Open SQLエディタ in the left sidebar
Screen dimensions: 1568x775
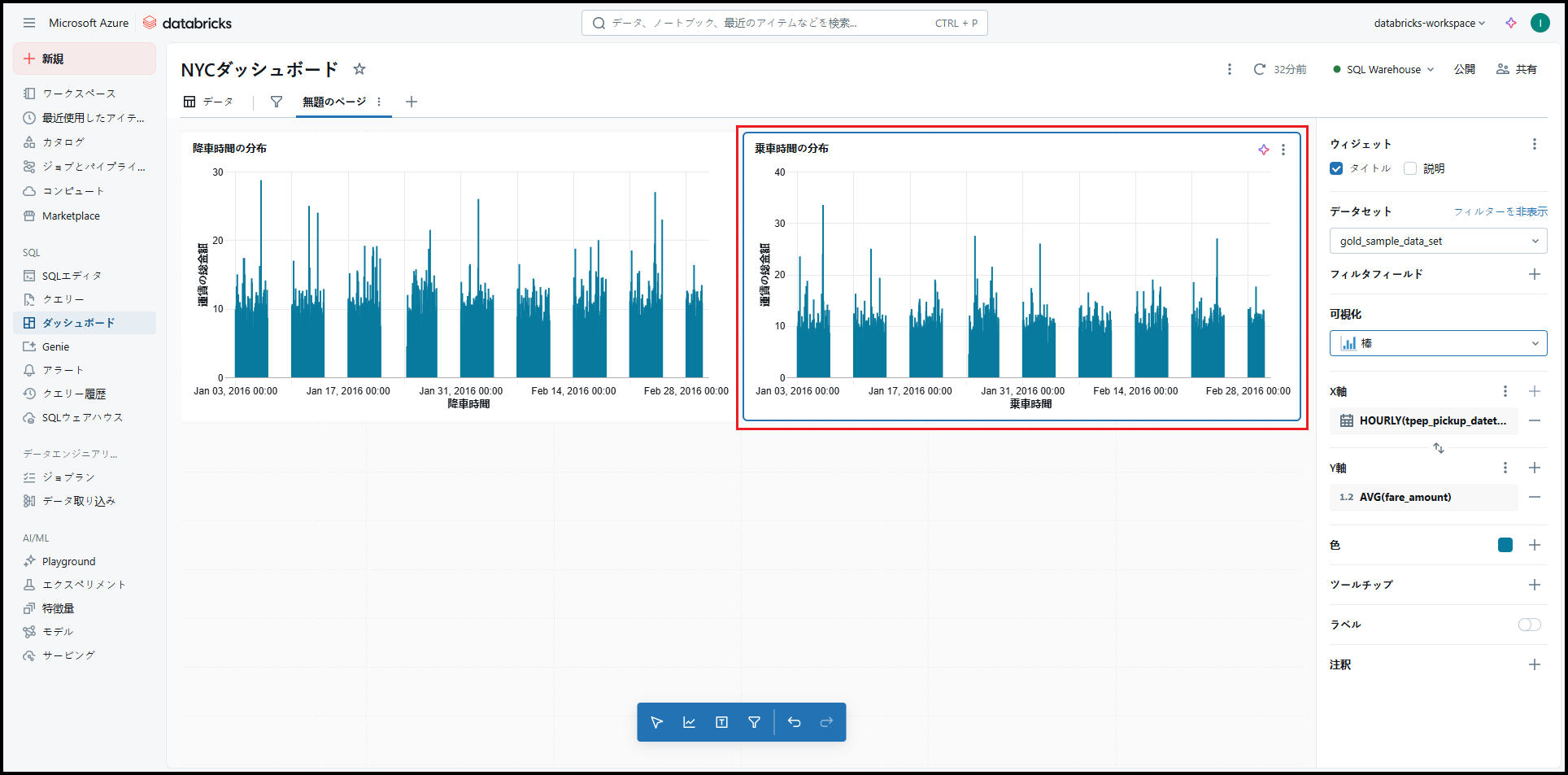(x=72, y=276)
